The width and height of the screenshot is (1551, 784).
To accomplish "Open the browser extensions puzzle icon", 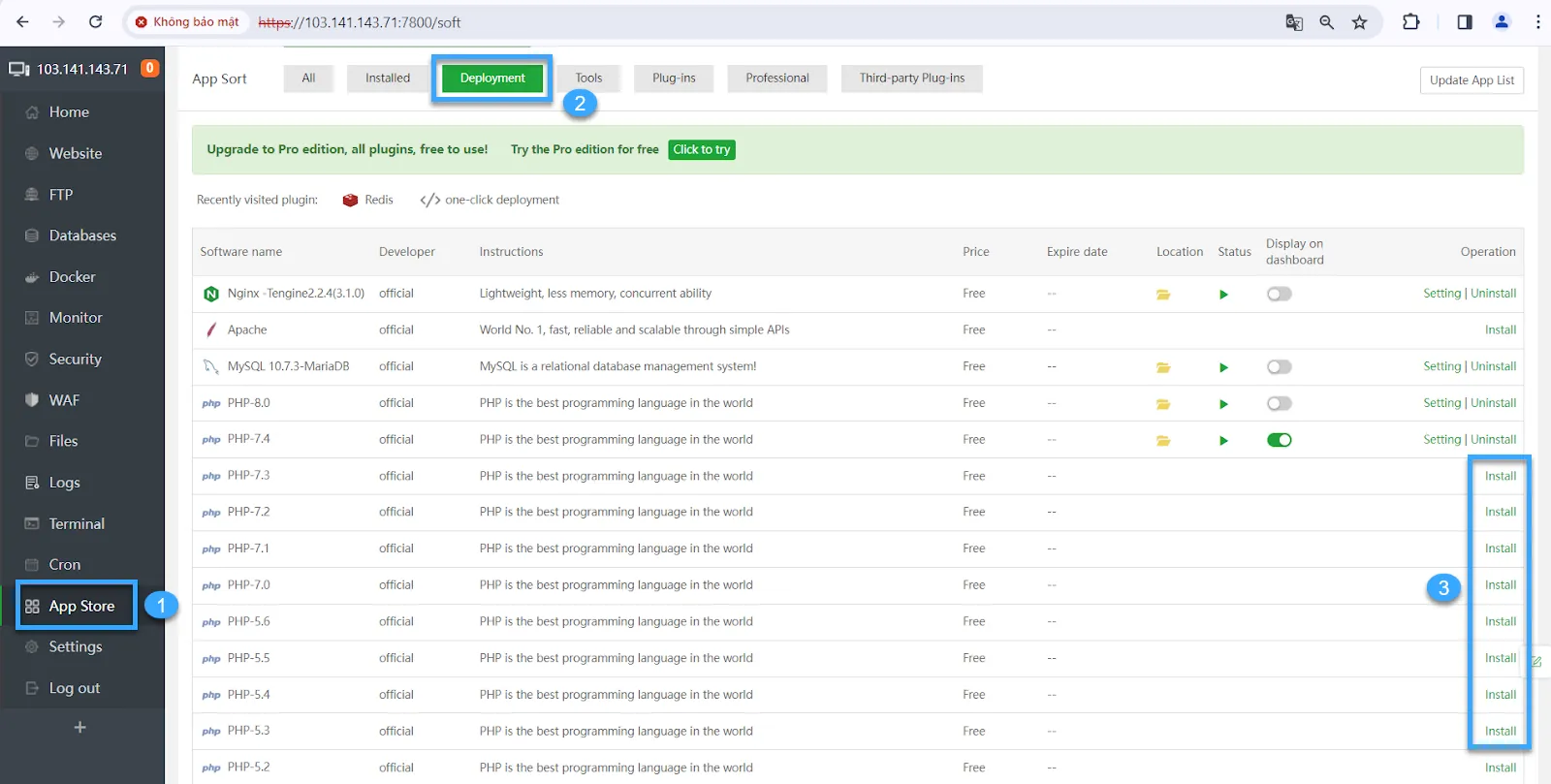I will (1411, 21).
